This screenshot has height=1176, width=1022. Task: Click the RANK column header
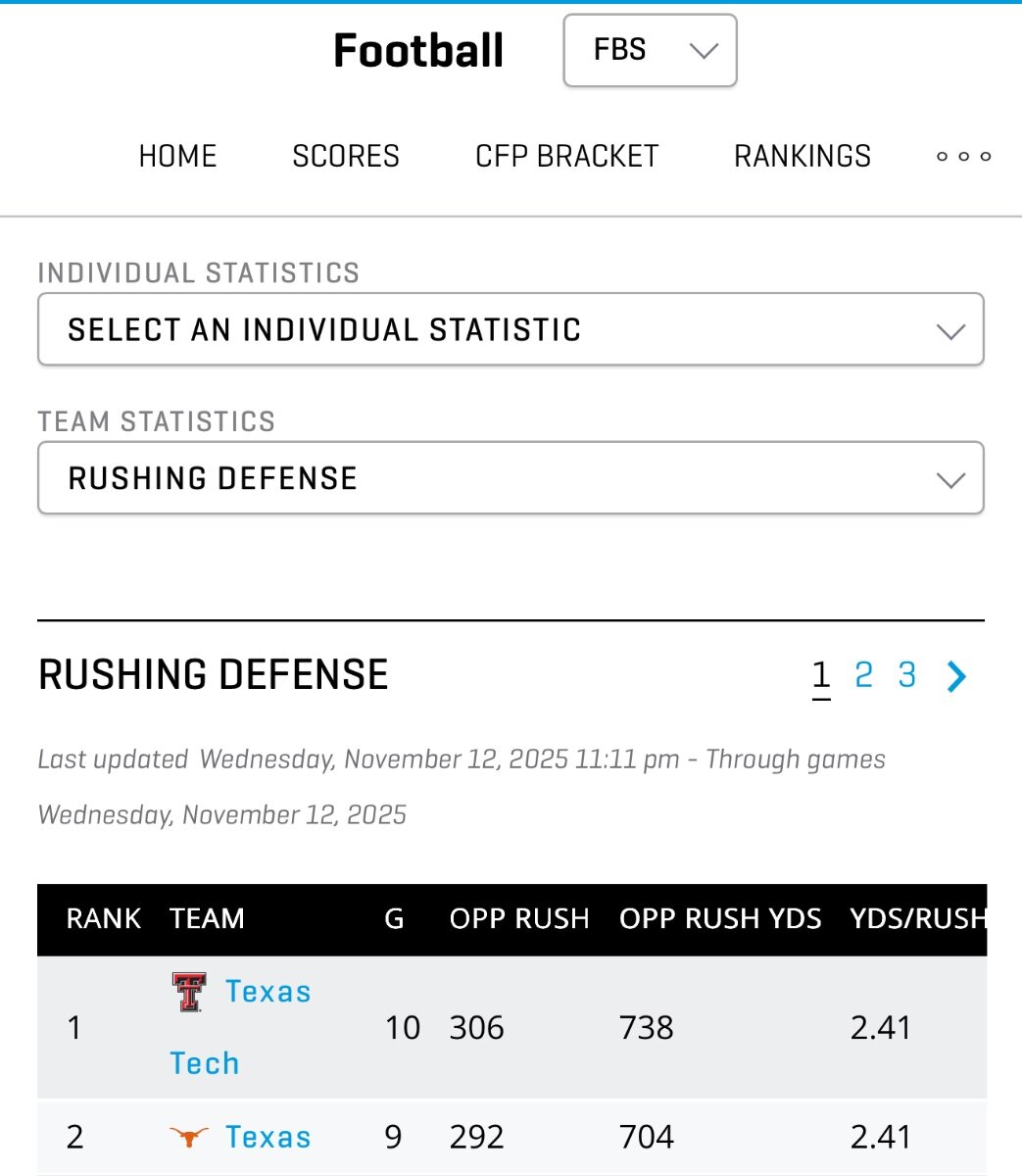(x=104, y=918)
